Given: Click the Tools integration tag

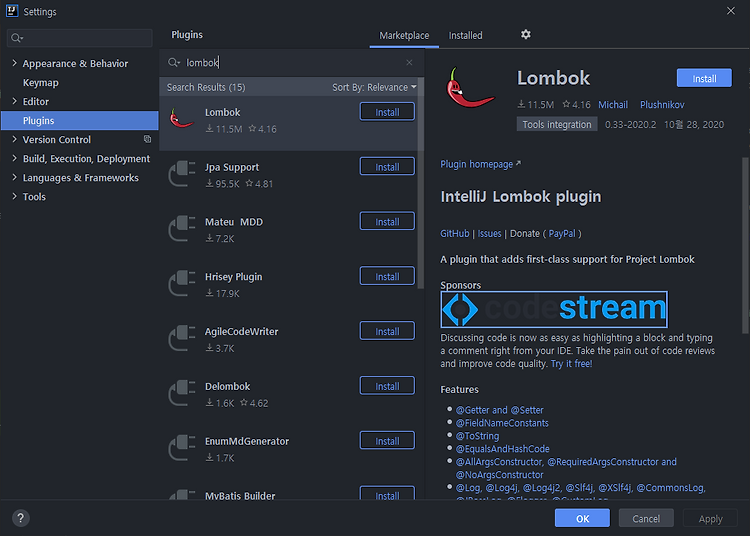Looking at the screenshot, I should pyautogui.click(x=557, y=124).
